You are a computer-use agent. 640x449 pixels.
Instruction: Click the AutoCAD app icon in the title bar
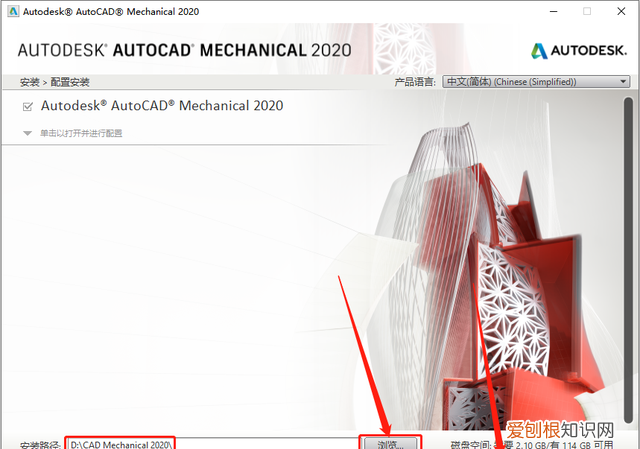[13, 11]
